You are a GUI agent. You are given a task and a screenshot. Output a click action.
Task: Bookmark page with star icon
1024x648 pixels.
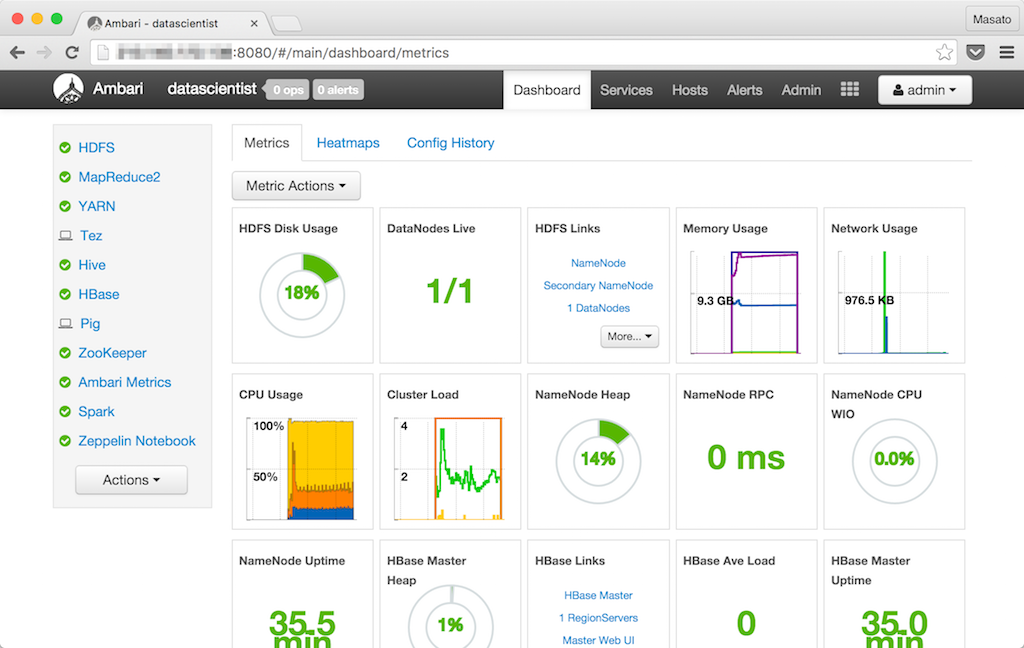(944, 52)
